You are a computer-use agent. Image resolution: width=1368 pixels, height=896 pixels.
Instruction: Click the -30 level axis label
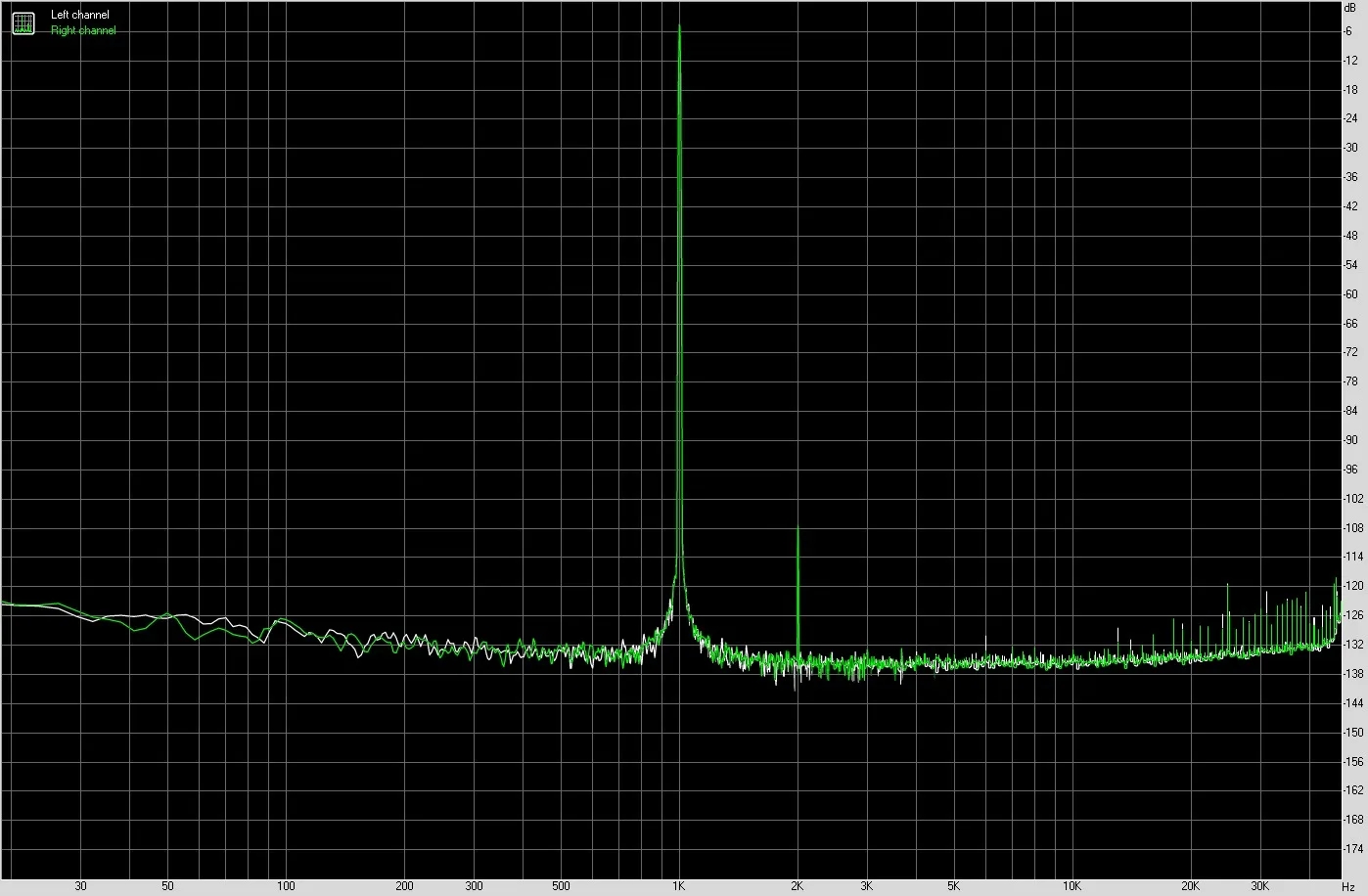point(1350,148)
